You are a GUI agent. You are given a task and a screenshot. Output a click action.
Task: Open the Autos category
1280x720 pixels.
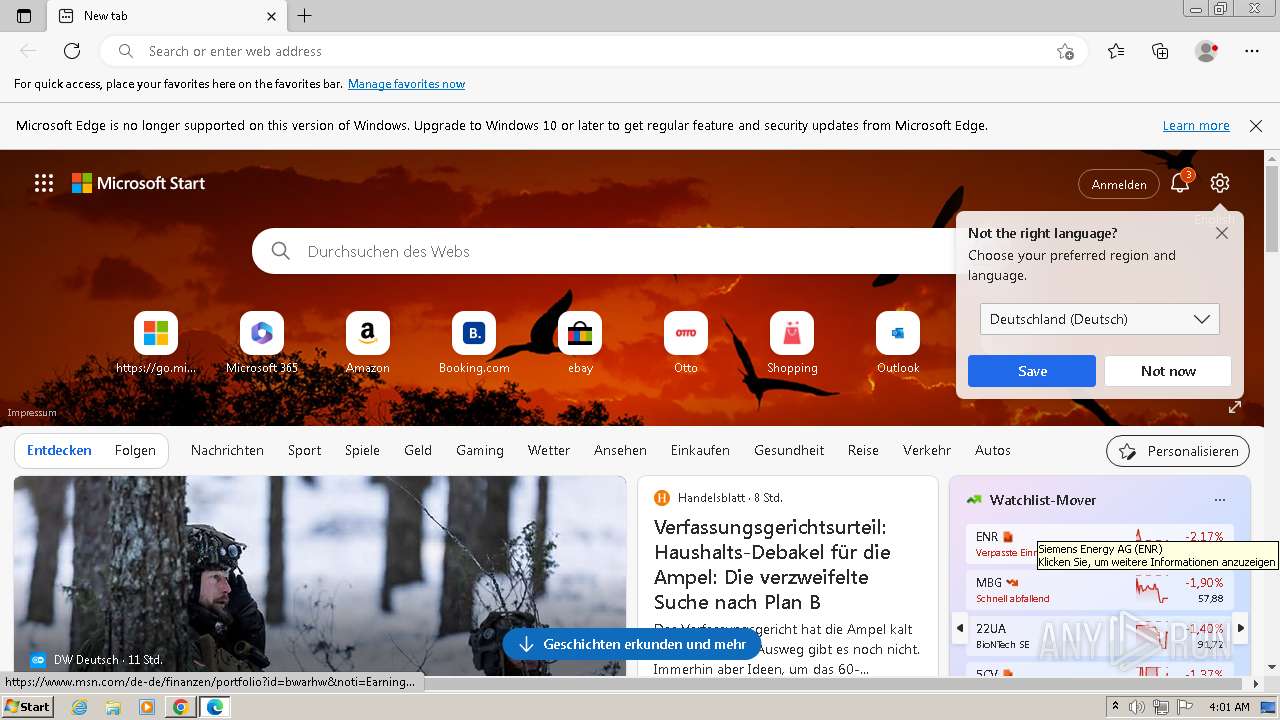click(993, 451)
